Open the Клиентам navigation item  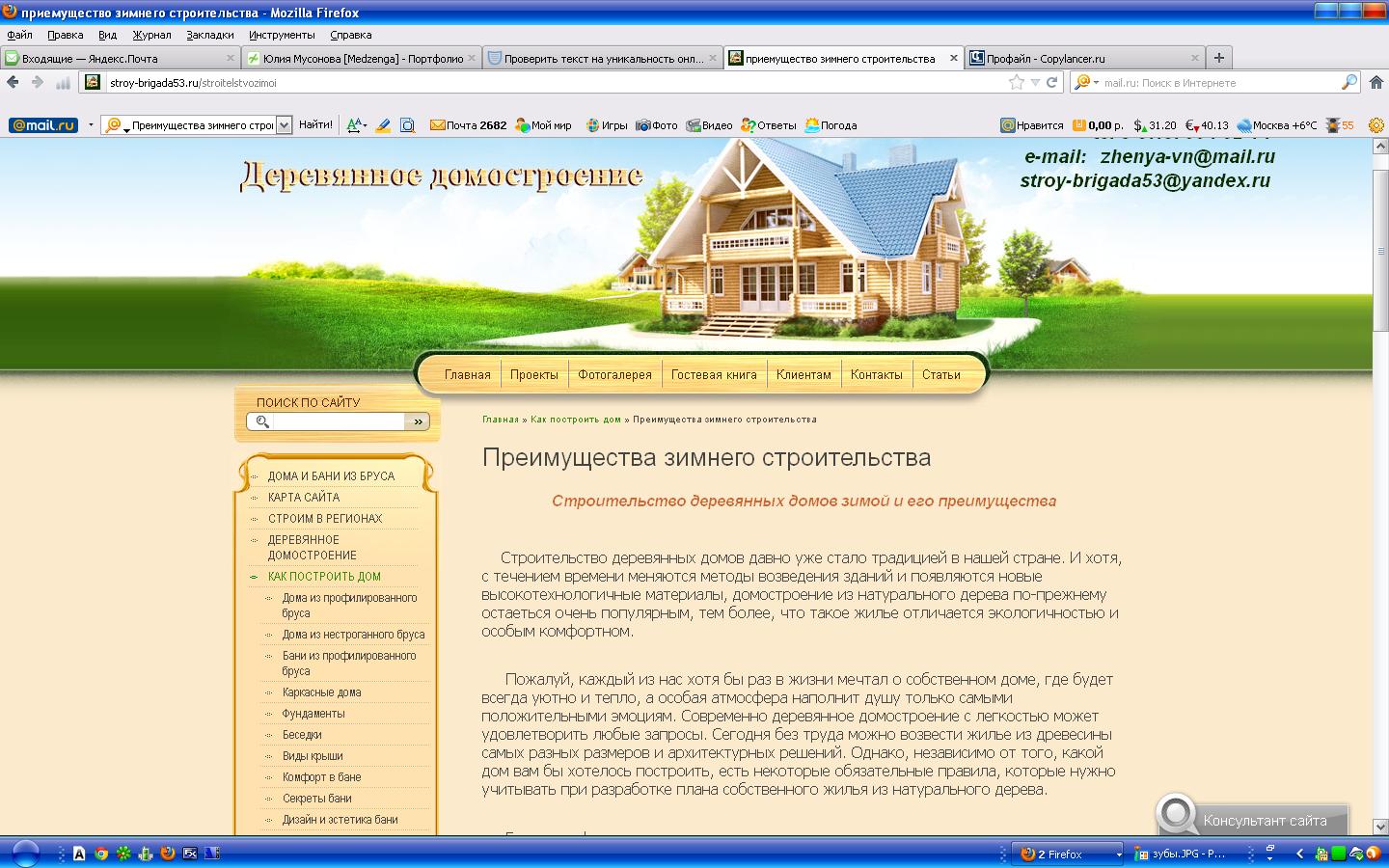(x=803, y=375)
